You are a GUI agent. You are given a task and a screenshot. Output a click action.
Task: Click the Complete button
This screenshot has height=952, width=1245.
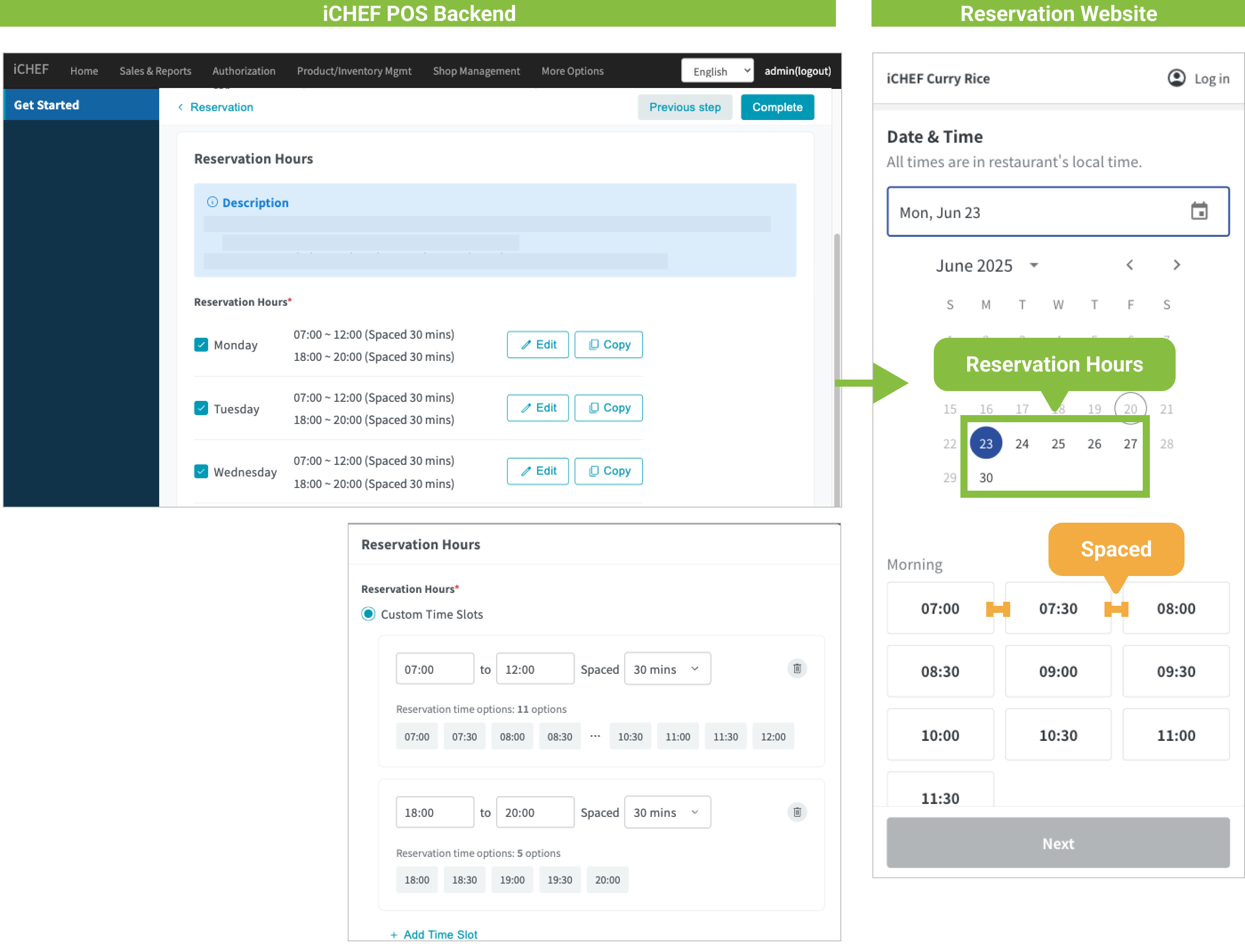pos(777,107)
